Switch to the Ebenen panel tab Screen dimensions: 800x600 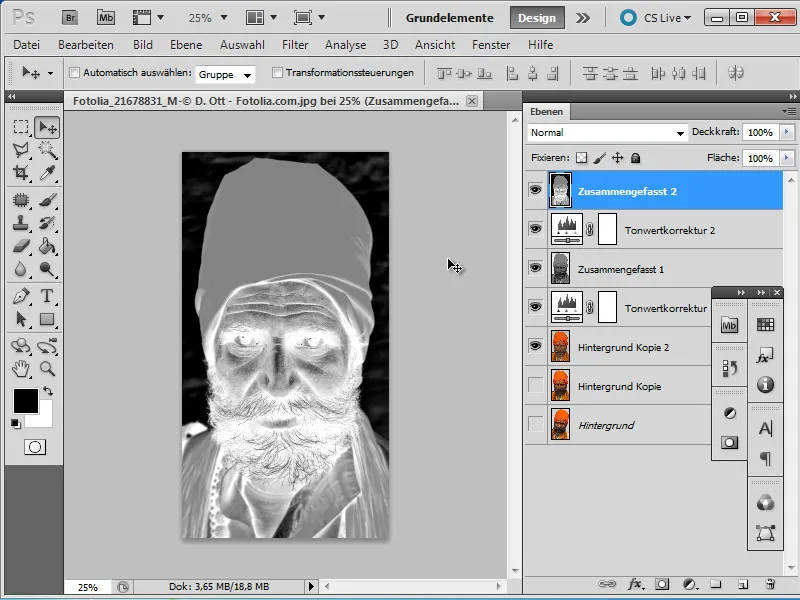546,112
